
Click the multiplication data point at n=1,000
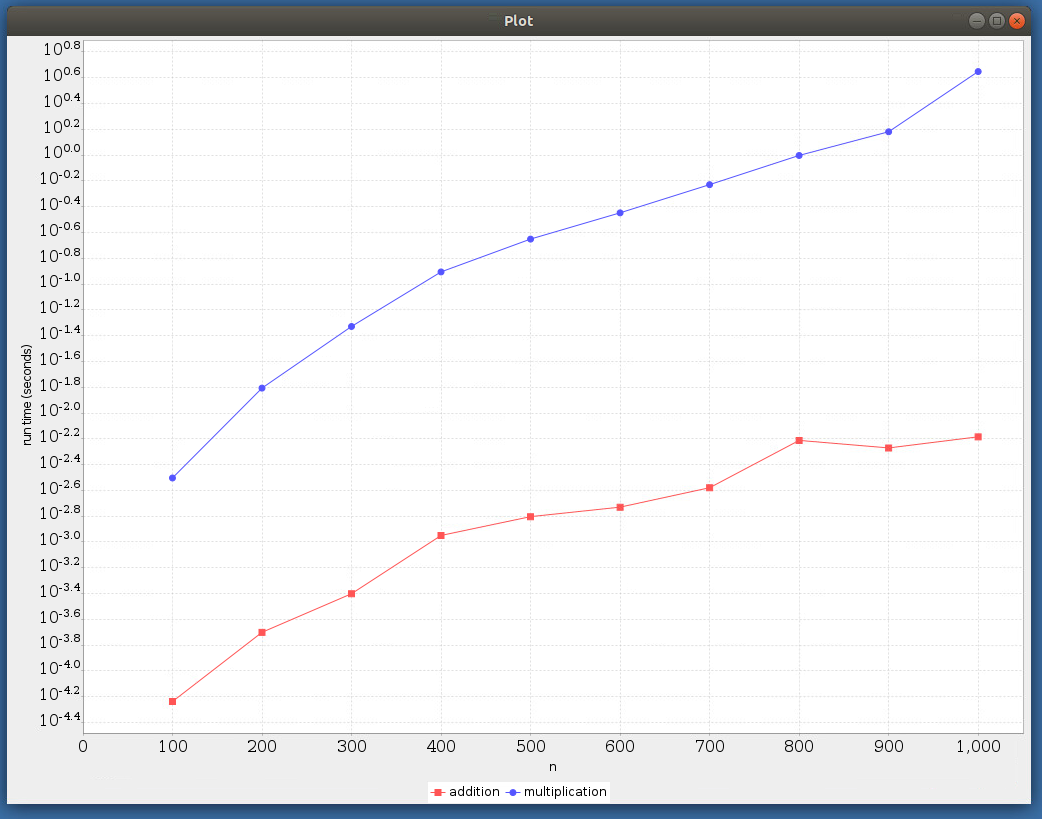978,72
